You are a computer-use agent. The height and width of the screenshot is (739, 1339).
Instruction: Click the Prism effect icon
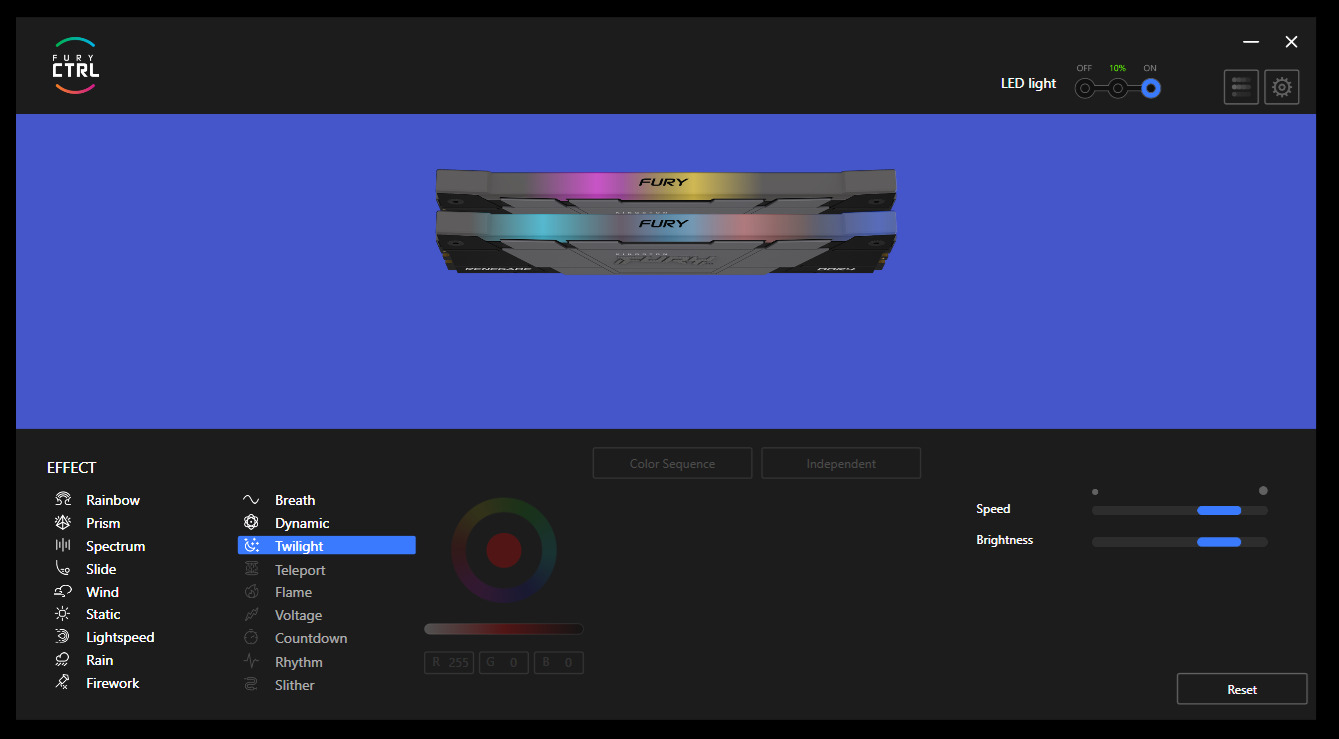(63, 522)
